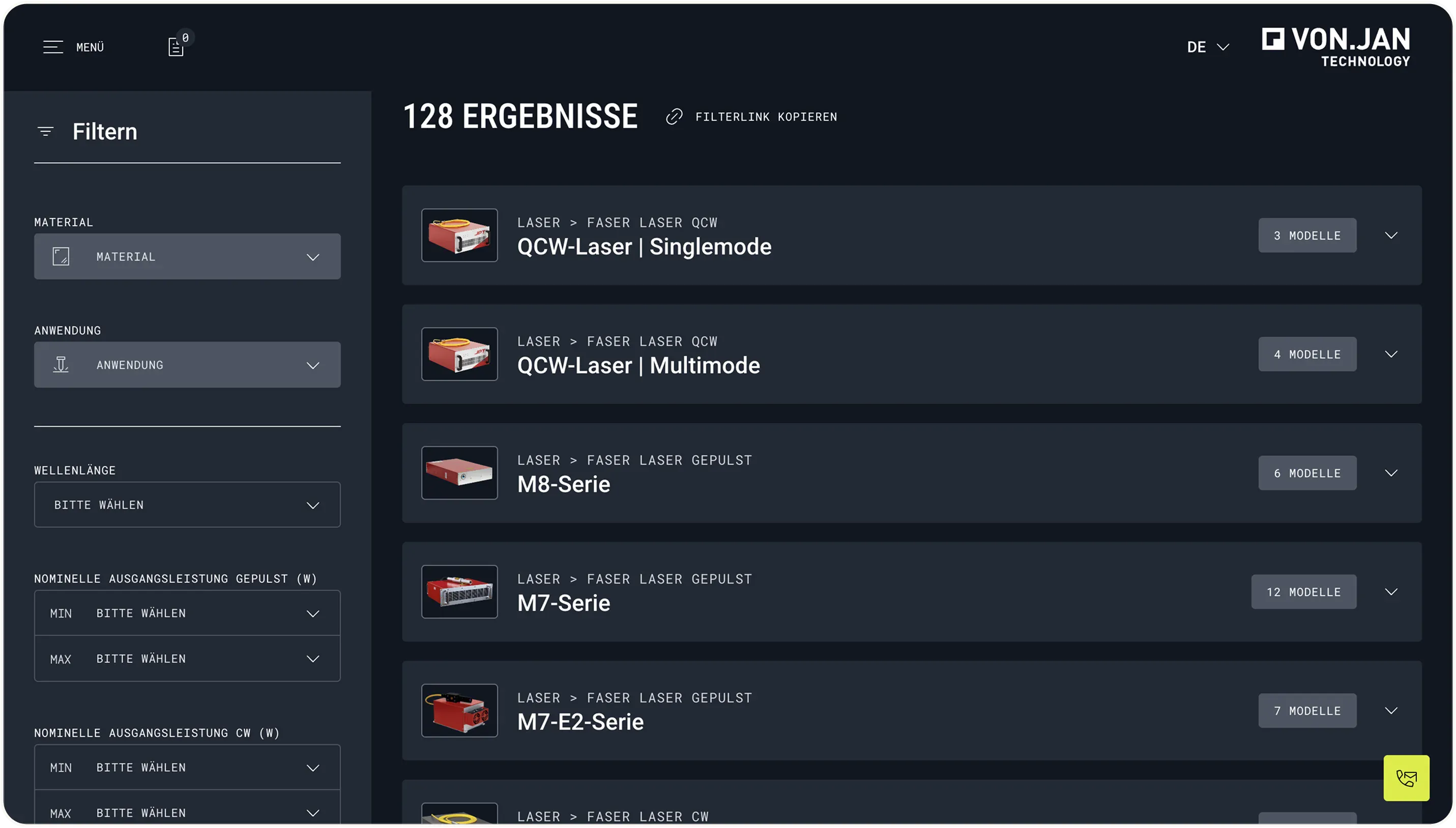This screenshot has width=1456, height=828.
Task: Open the hamburger menu icon
Action: (x=53, y=47)
